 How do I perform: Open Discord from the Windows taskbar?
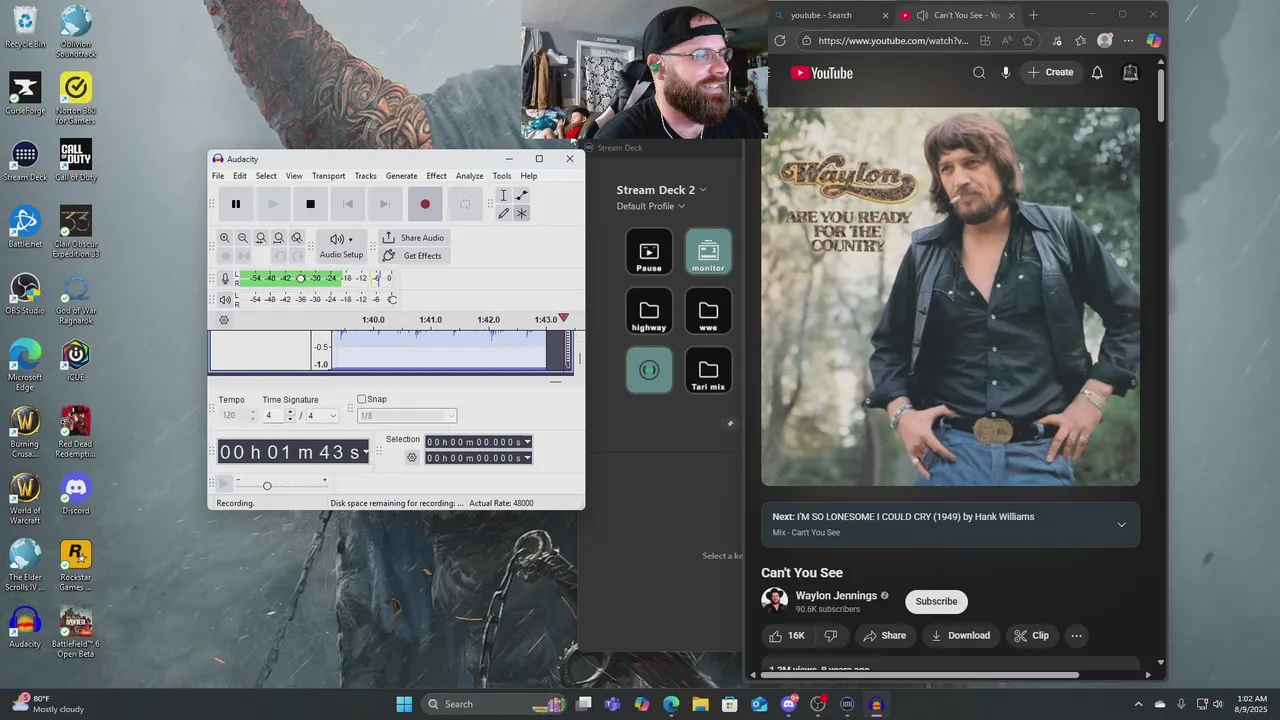click(789, 704)
